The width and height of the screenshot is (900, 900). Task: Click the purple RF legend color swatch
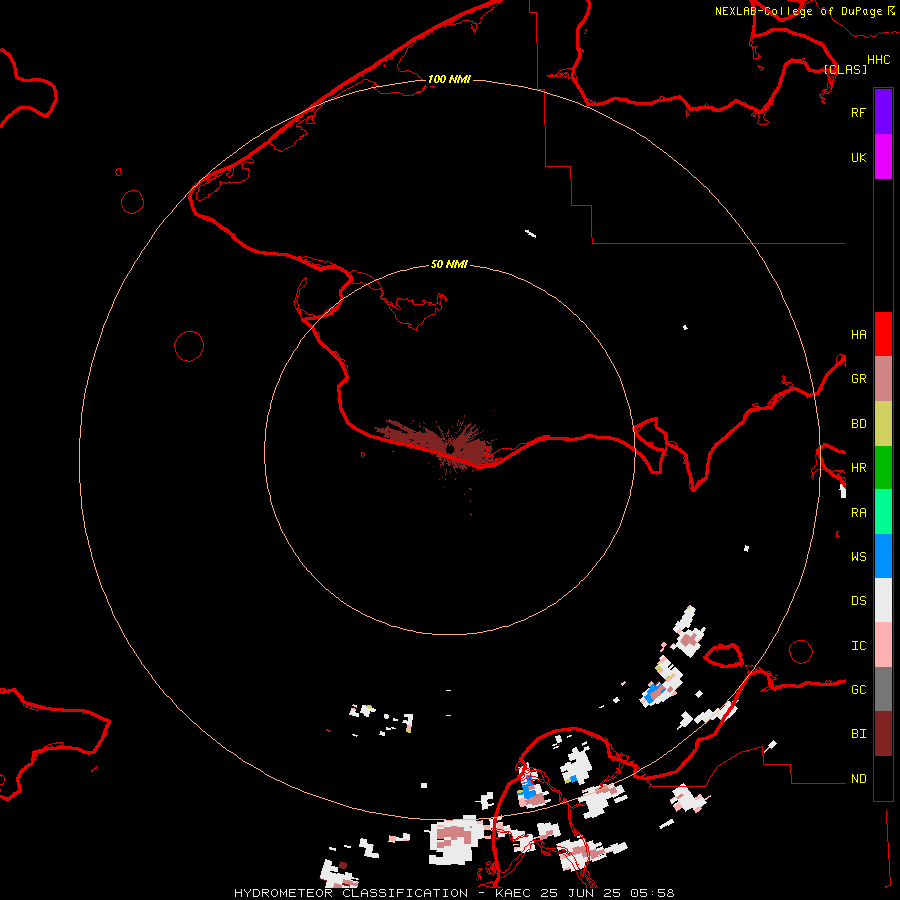[883, 112]
